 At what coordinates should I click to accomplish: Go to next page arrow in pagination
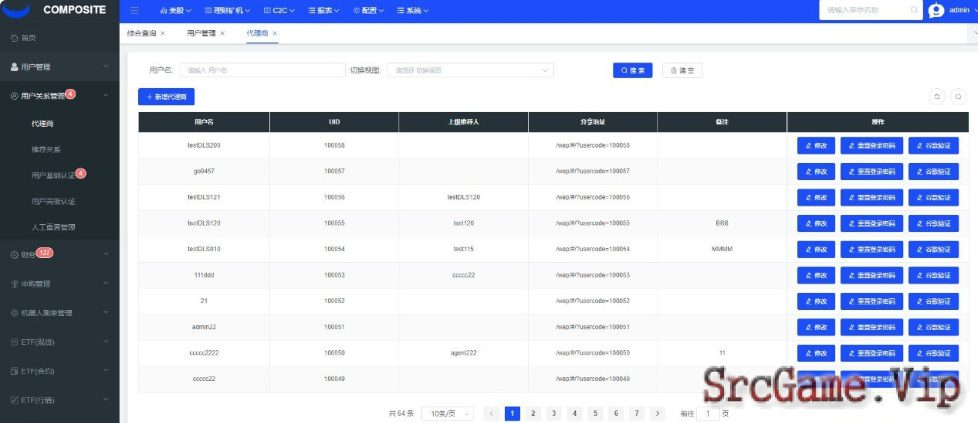click(657, 413)
